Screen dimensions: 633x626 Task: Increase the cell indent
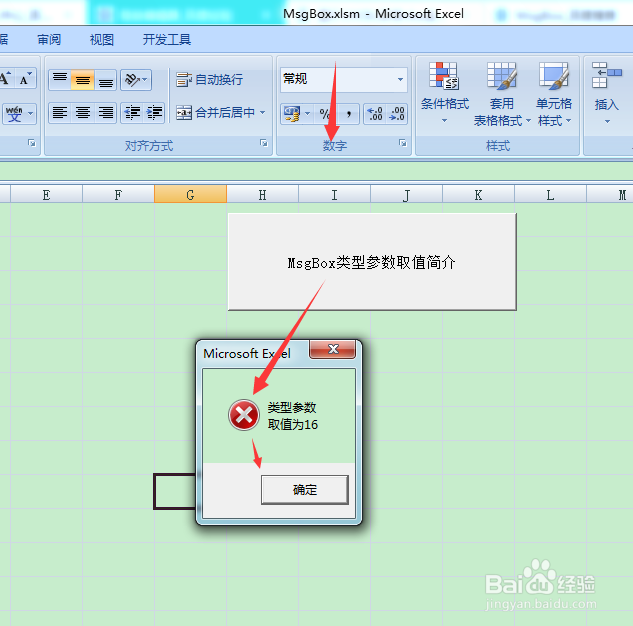(x=154, y=113)
